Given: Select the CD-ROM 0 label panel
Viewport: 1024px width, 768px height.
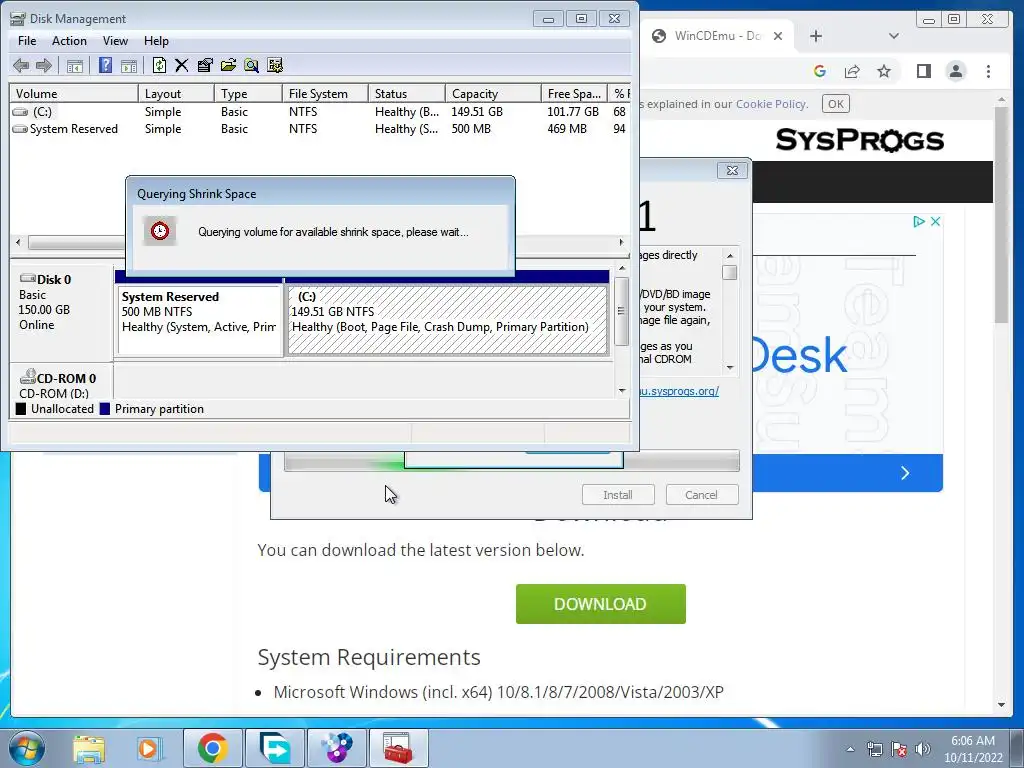Looking at the screenshot, I should [62, 381].
